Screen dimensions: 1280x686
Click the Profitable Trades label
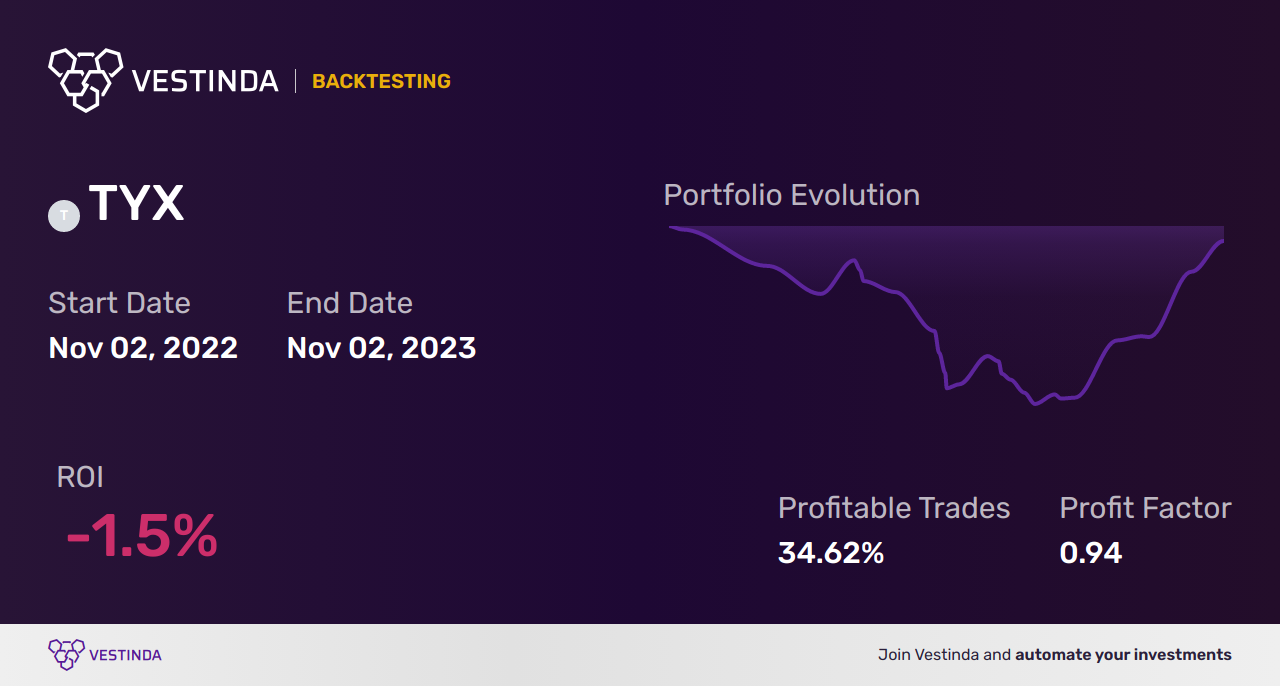[x=893, y=508]
